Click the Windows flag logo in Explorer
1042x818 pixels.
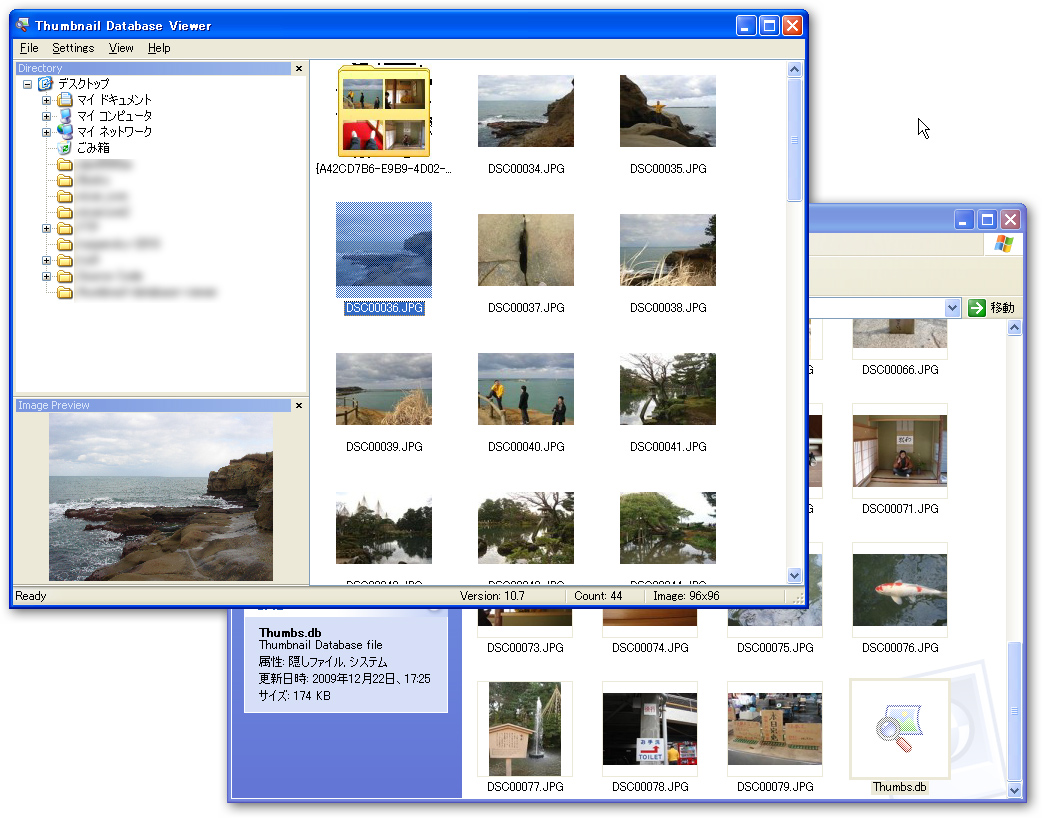[1003, 244]
